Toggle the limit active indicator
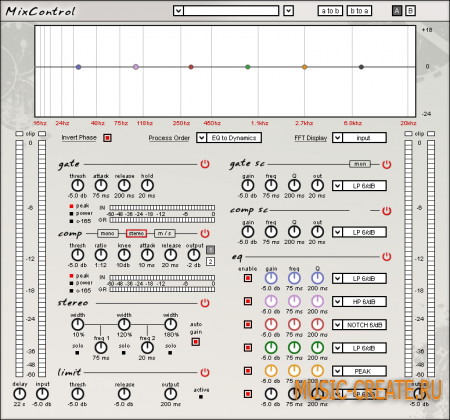450x420 pixels. click(201, 397)
